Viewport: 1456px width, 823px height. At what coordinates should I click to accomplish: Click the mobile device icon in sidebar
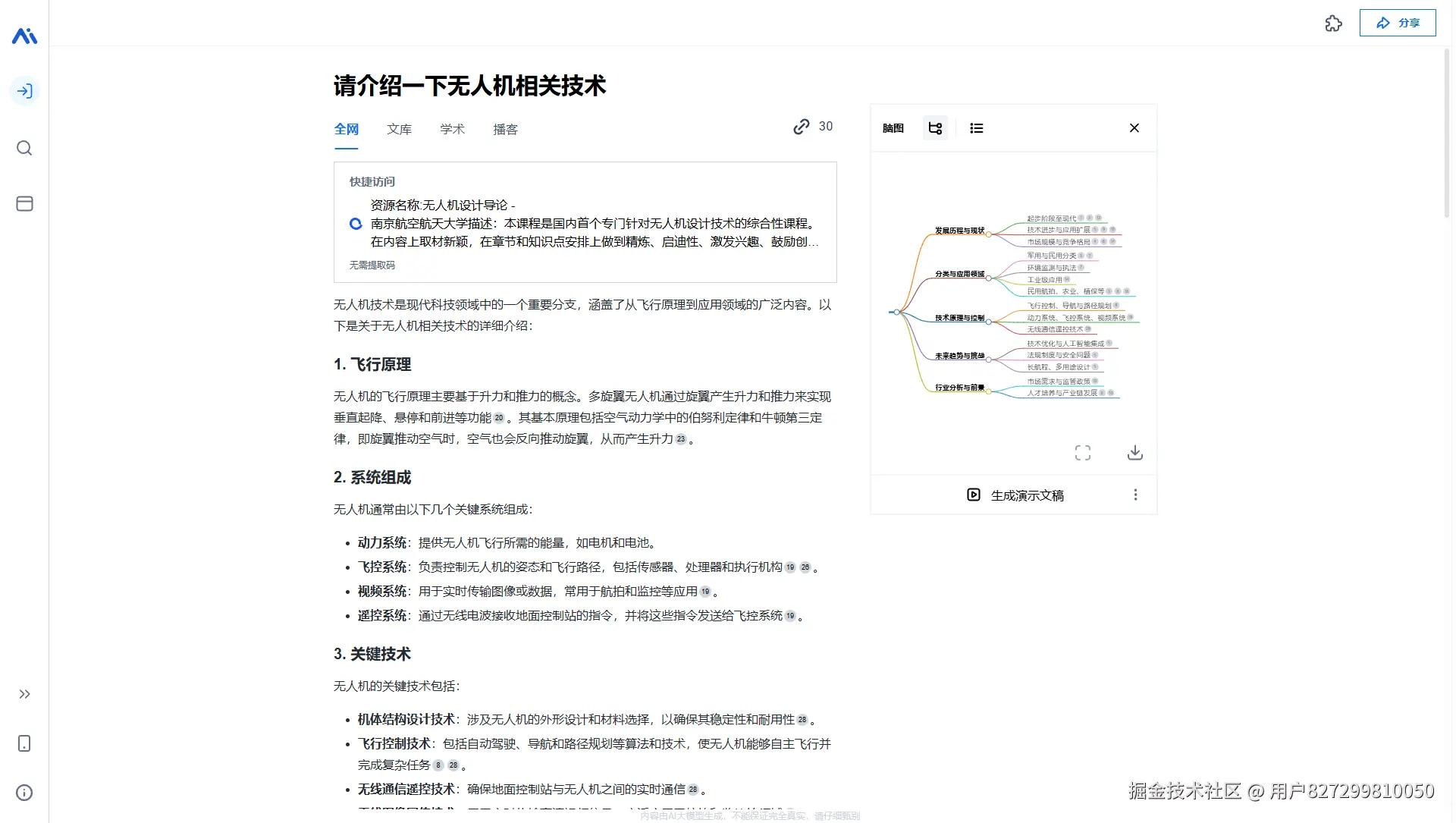pyautogui.click(x=24, y=744)
